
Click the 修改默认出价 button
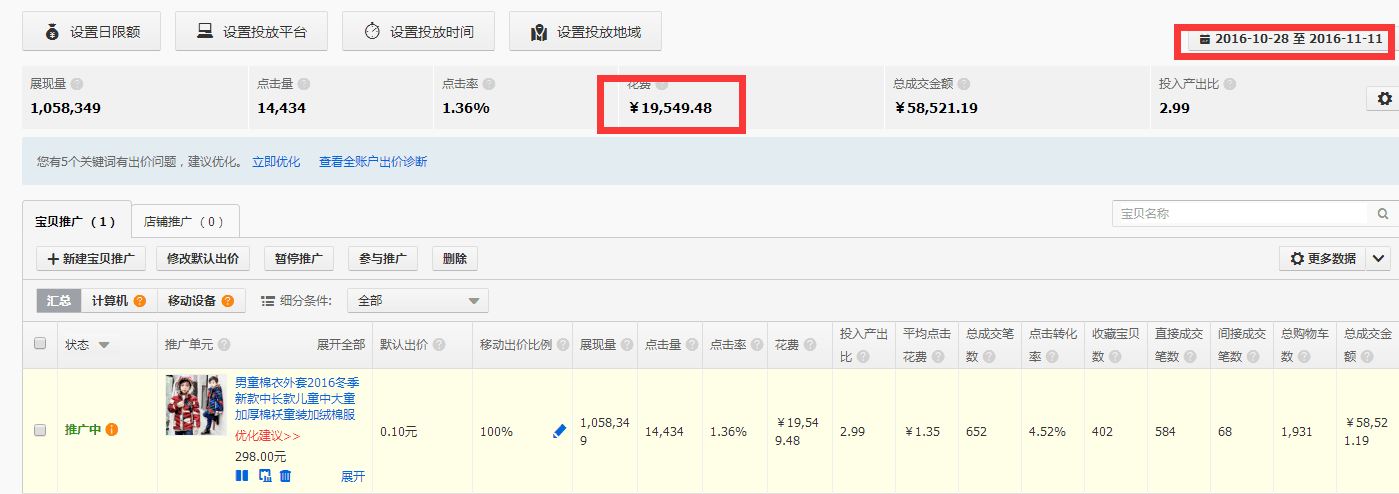pos(203,258)
